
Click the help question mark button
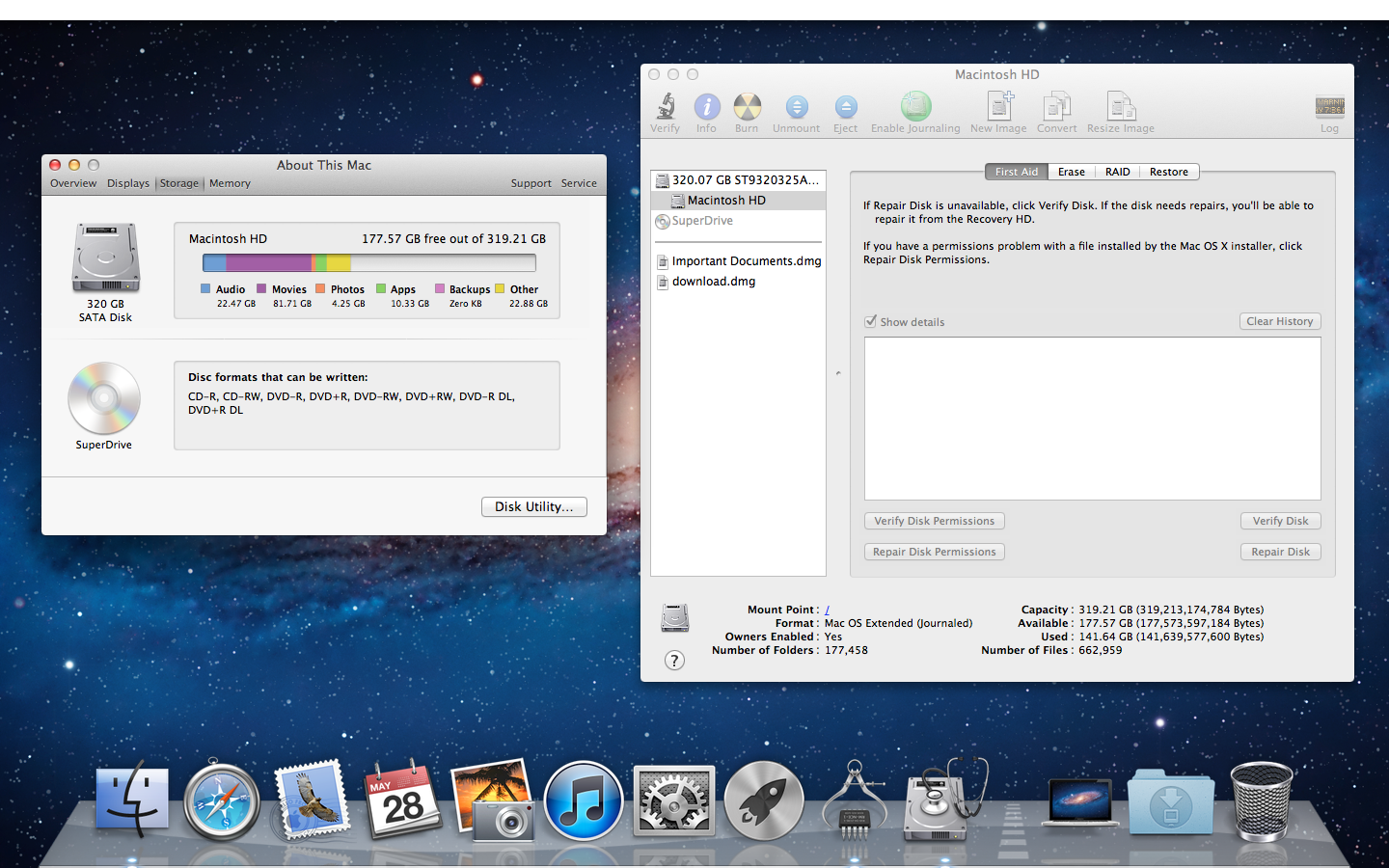point(674,661)
